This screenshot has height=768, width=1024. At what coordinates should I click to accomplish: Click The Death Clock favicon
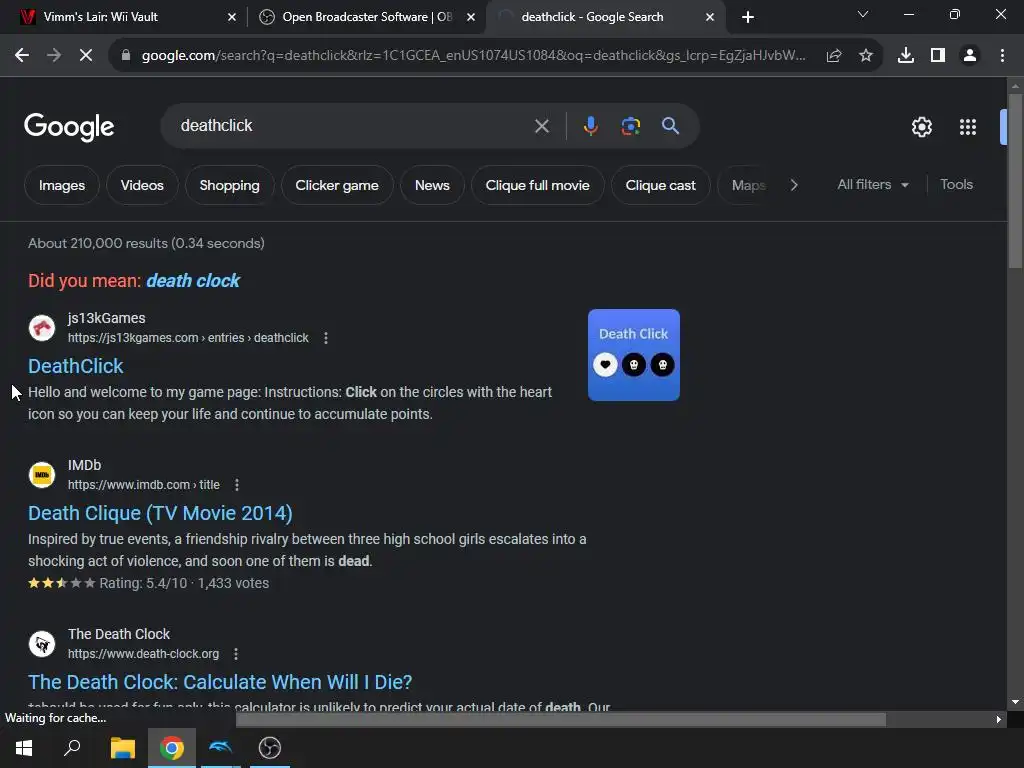click(42, 644)
